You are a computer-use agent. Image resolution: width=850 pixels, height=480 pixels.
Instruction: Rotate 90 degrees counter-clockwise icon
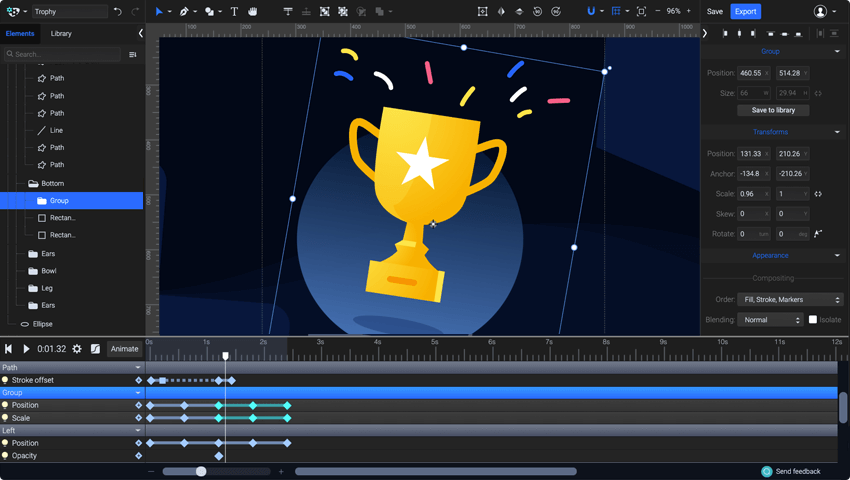coord(537,11)
